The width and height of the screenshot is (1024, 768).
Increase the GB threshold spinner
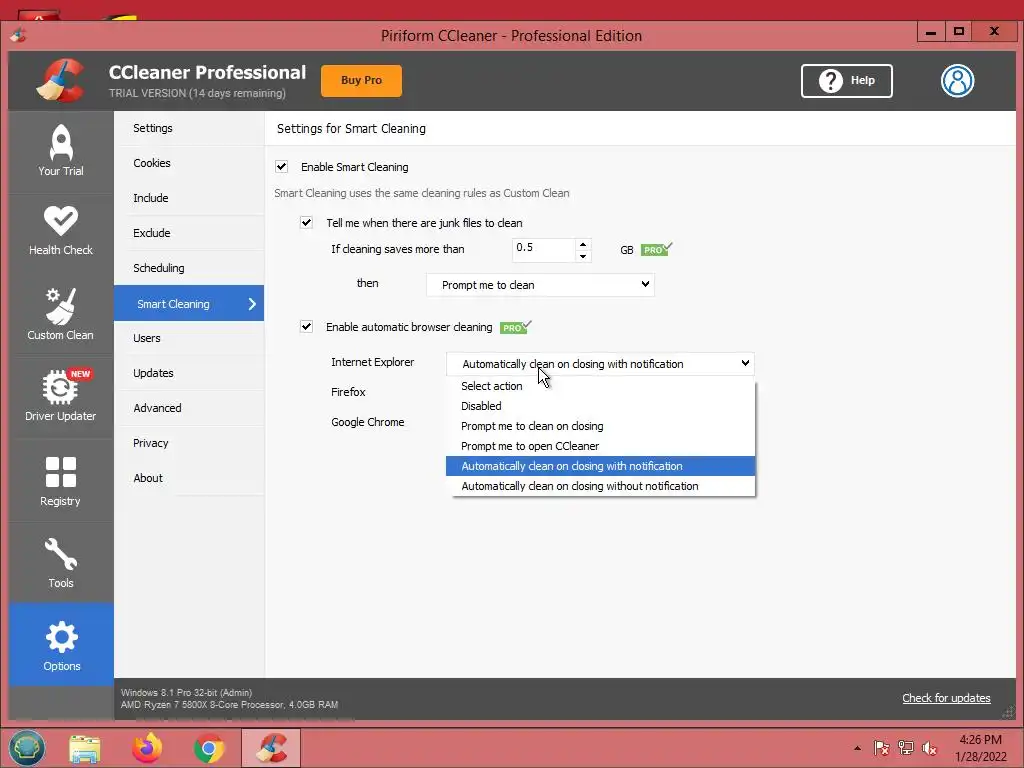583,244
